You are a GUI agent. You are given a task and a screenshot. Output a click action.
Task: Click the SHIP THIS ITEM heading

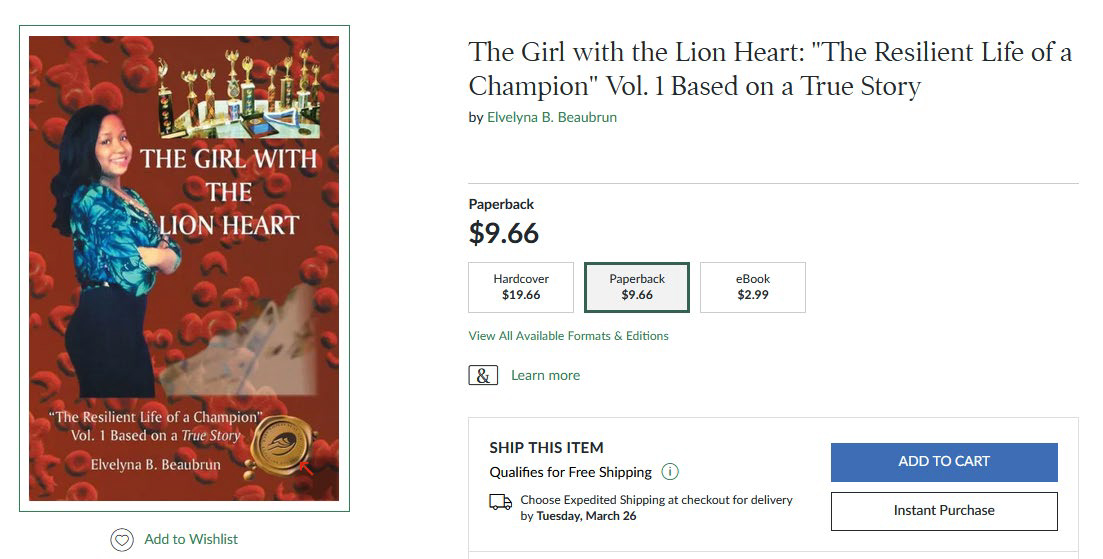(x=546, y=447)
